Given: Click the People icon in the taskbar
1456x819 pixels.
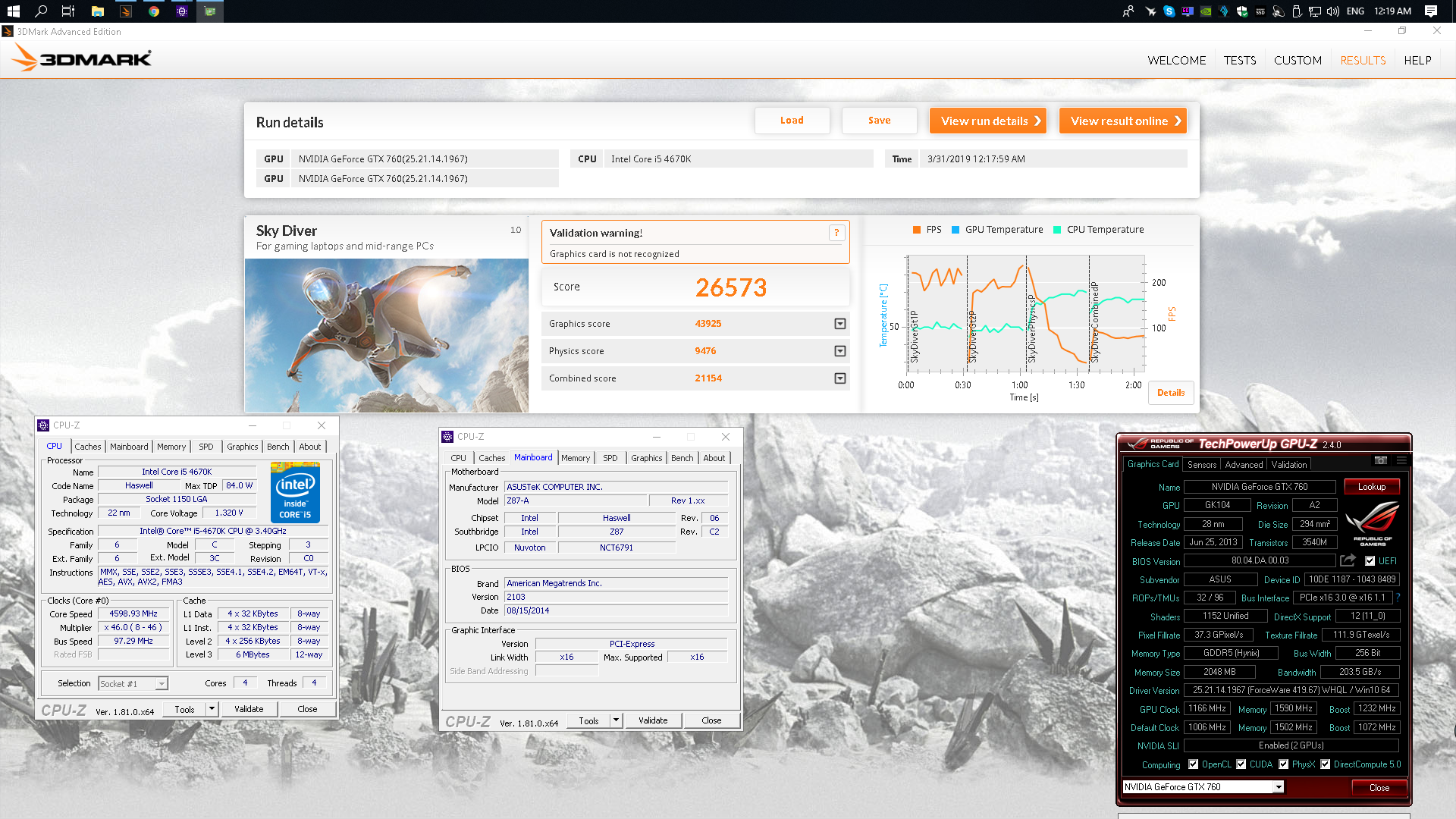Looking at the screenshot, I should pos(1128,11).
